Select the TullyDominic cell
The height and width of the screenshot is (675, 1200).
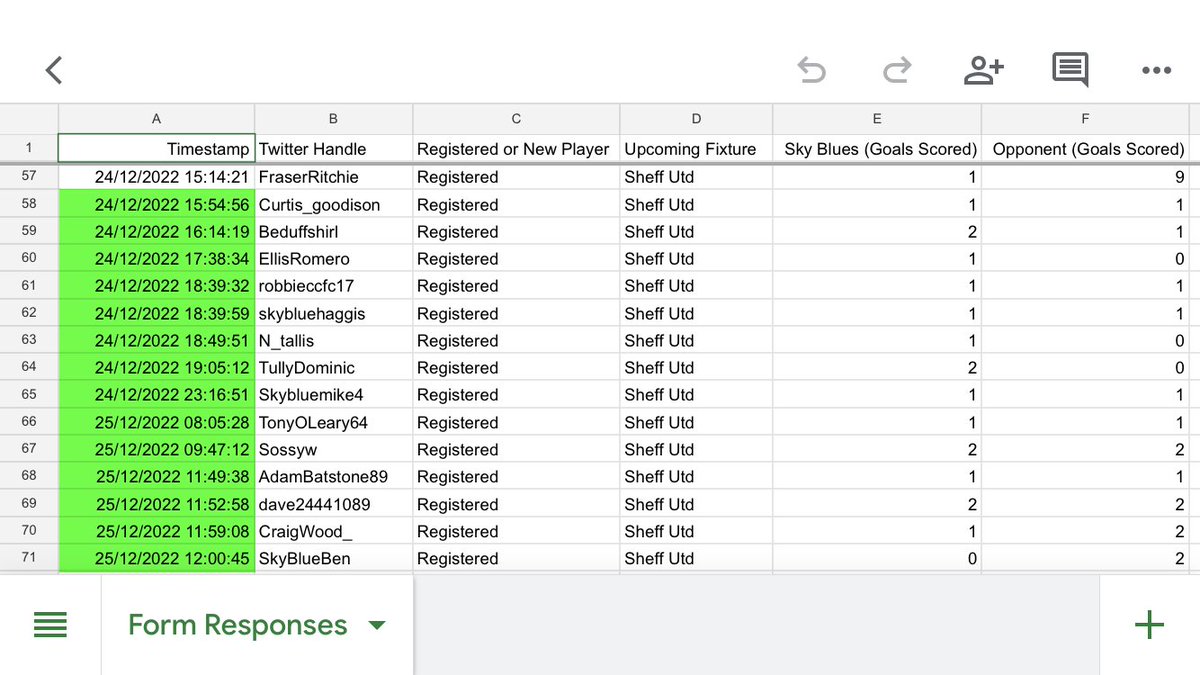pos(333,367)
